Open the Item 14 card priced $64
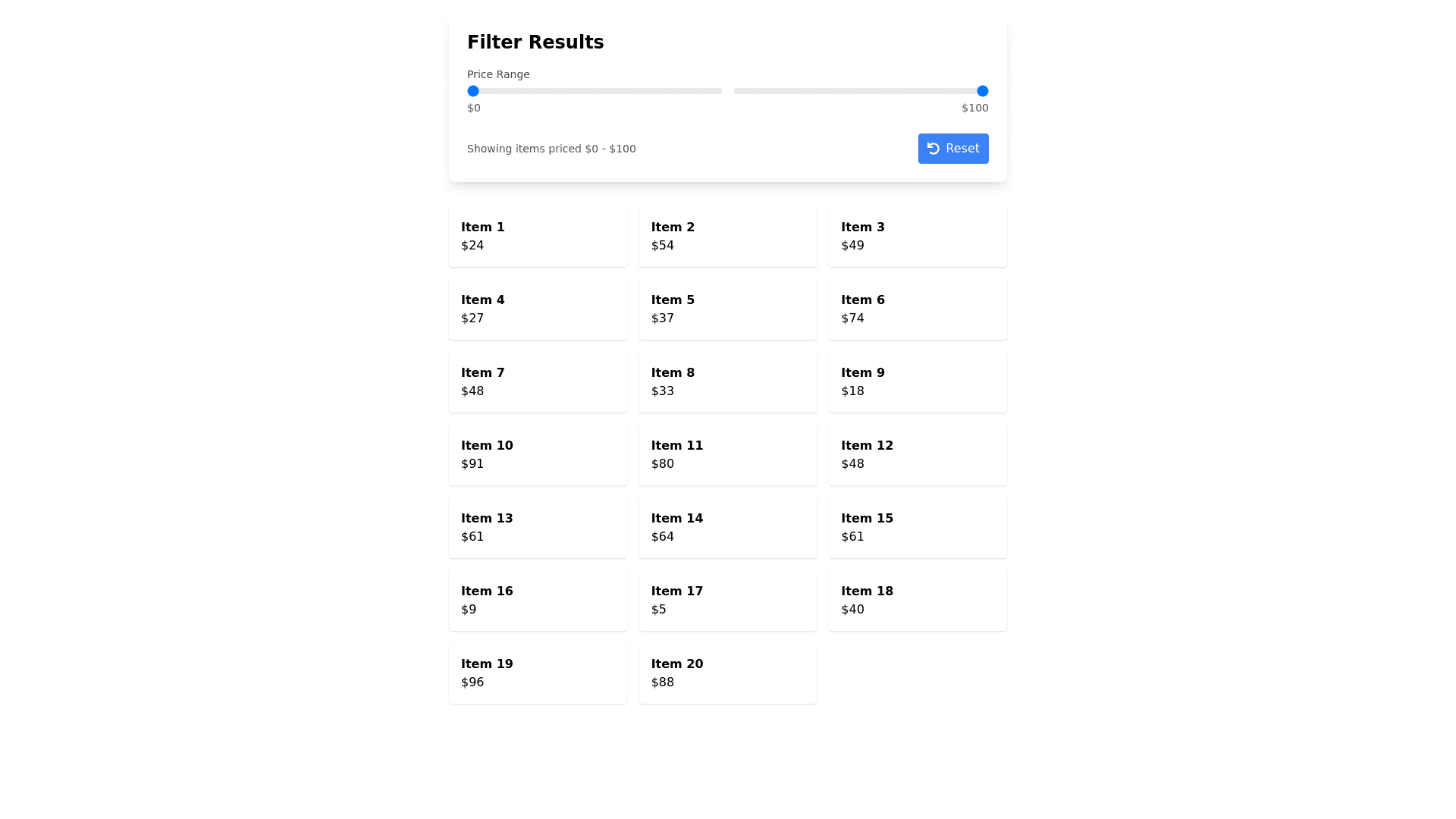Screen dimensions: 1456x819 pos(727,528)
